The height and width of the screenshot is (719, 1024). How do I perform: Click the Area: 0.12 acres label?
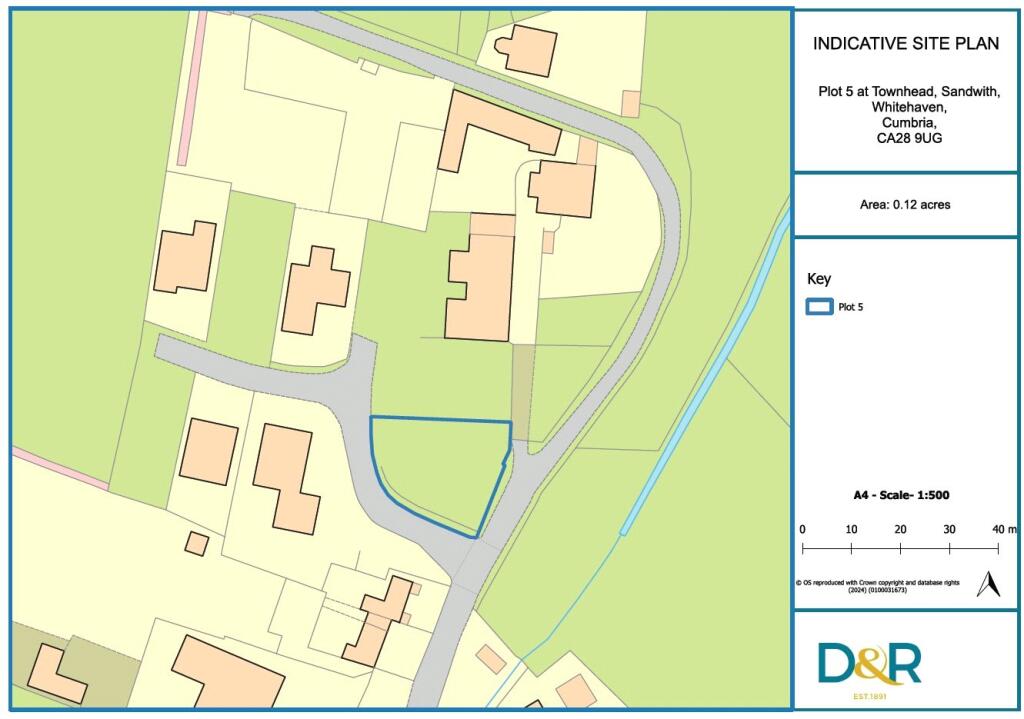pos(904,205)
